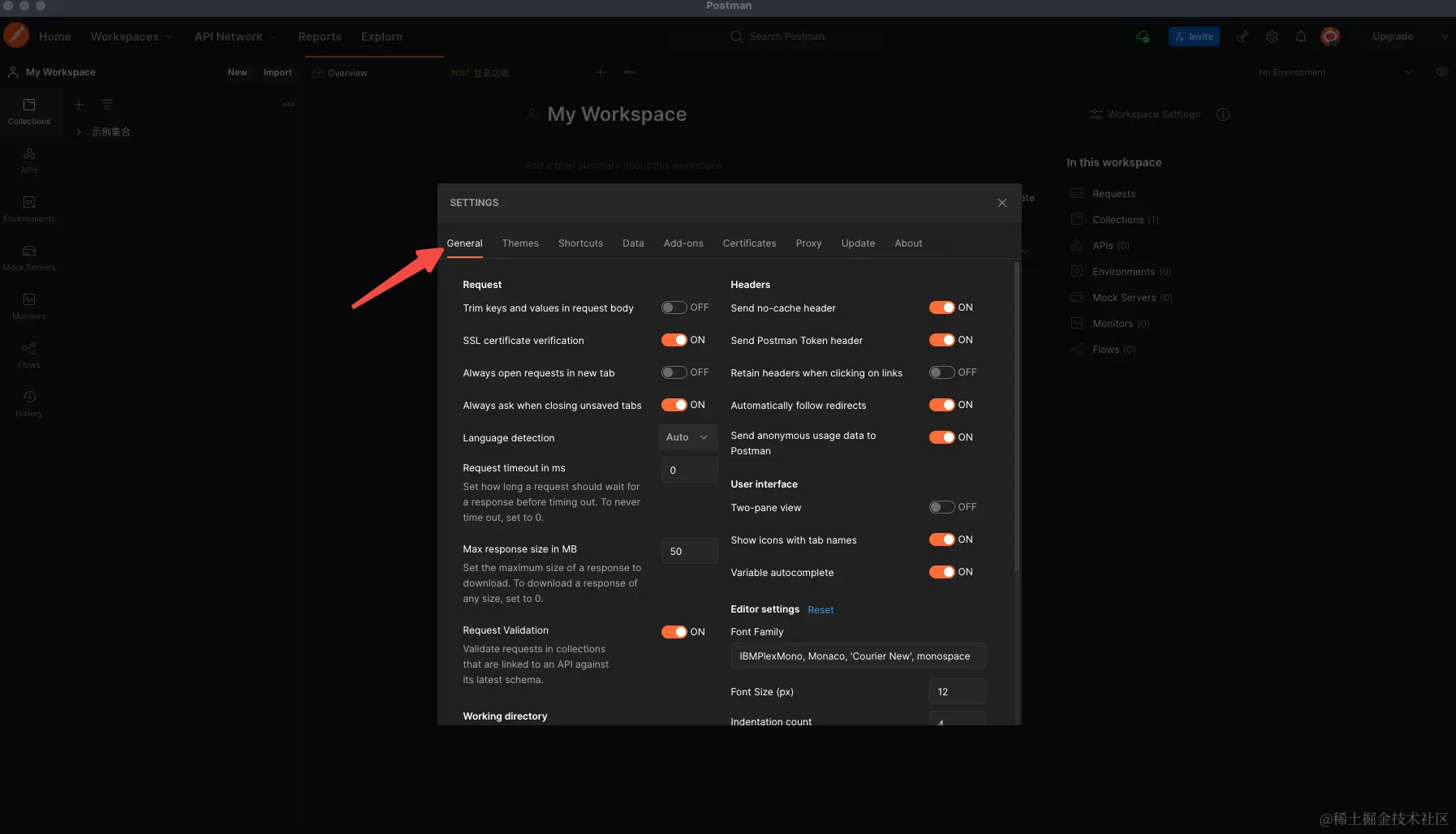1456x834 pixels.
Task: Click the Postman logo icon
Action: click(16, 36)
